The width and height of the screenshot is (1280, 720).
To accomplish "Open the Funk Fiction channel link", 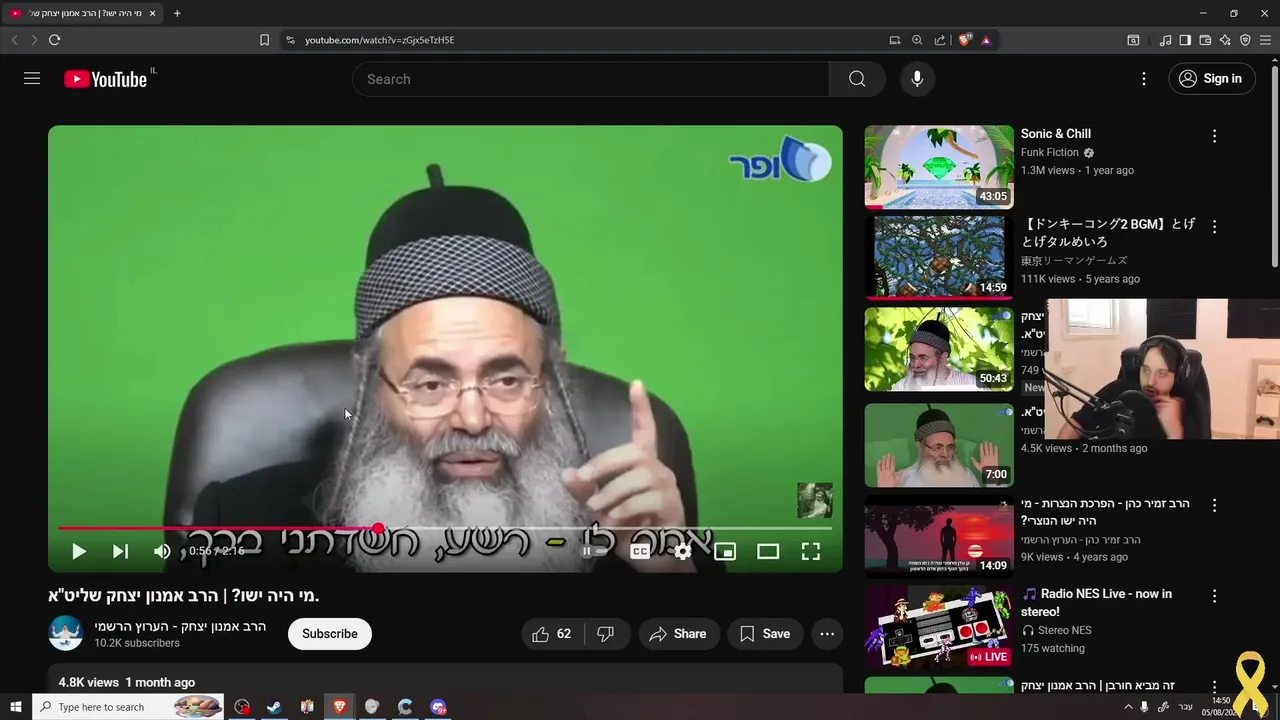I will tap(1049, 152).
